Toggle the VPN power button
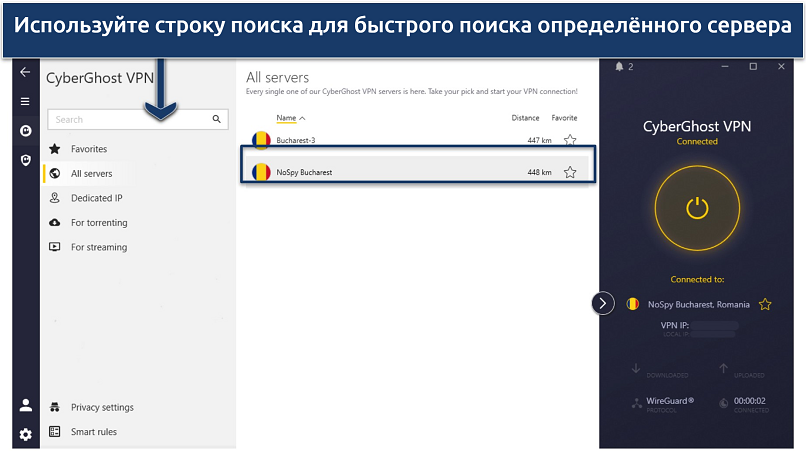The image size is (806, 451). pos(697,209)
